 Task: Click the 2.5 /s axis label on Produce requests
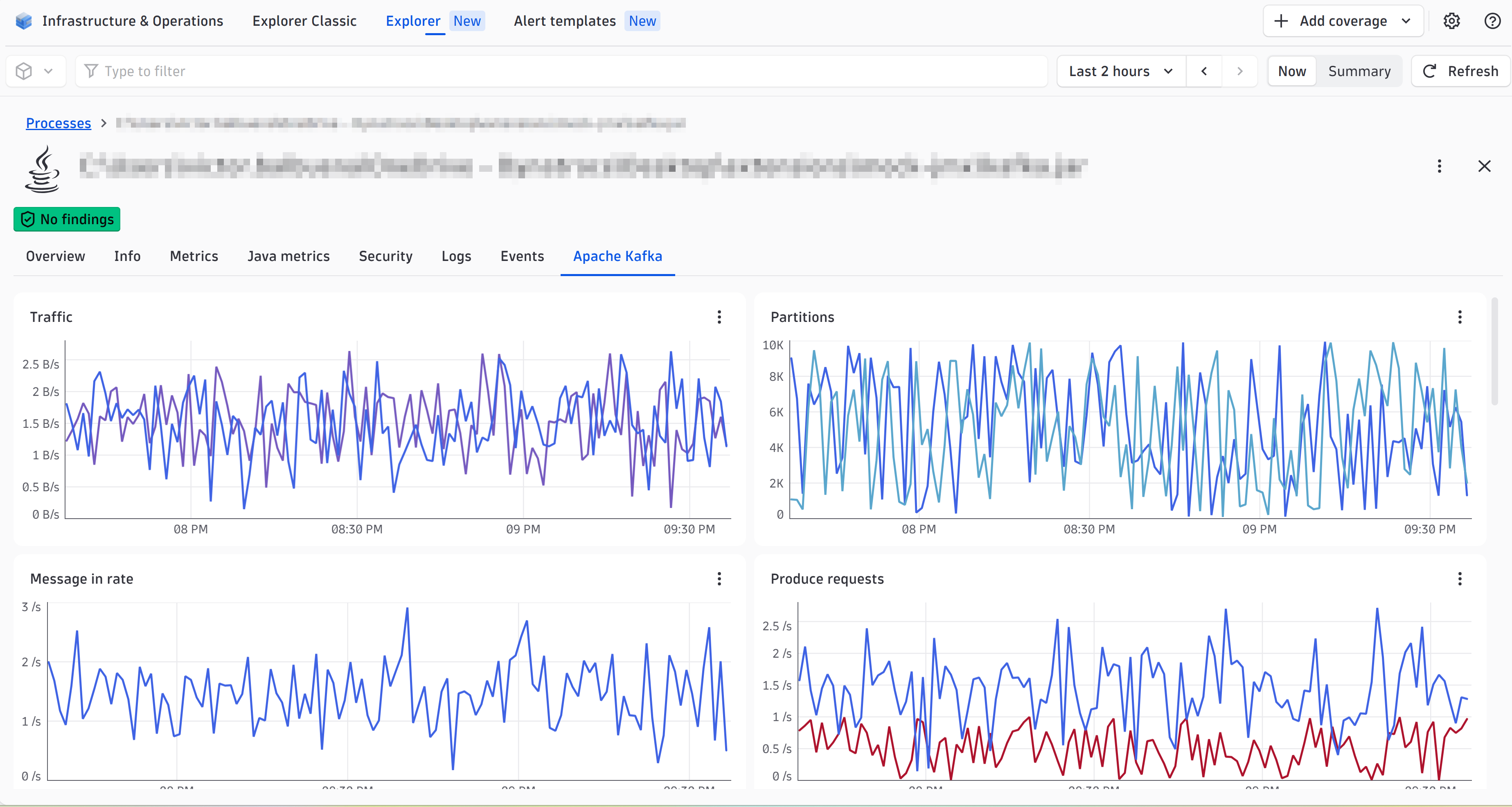pyautogui.click(x=777, y=626)
